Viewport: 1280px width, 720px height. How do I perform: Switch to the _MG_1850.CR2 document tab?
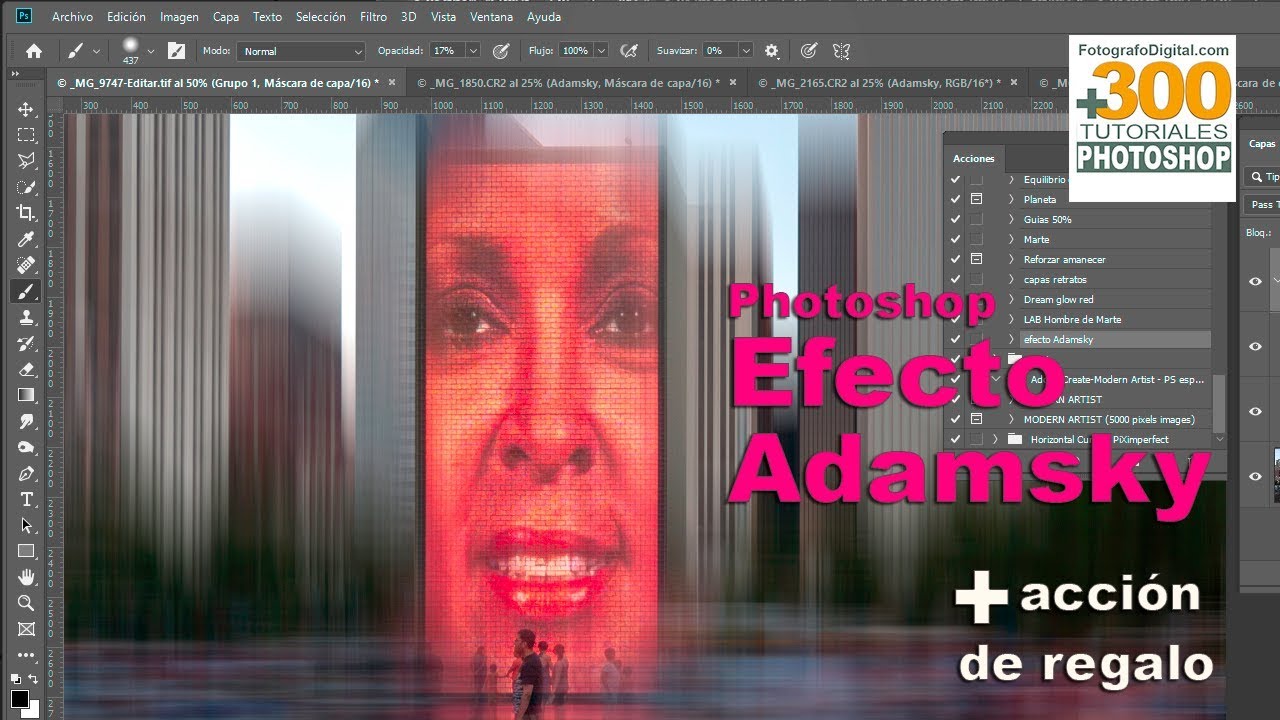coord(567,83)
